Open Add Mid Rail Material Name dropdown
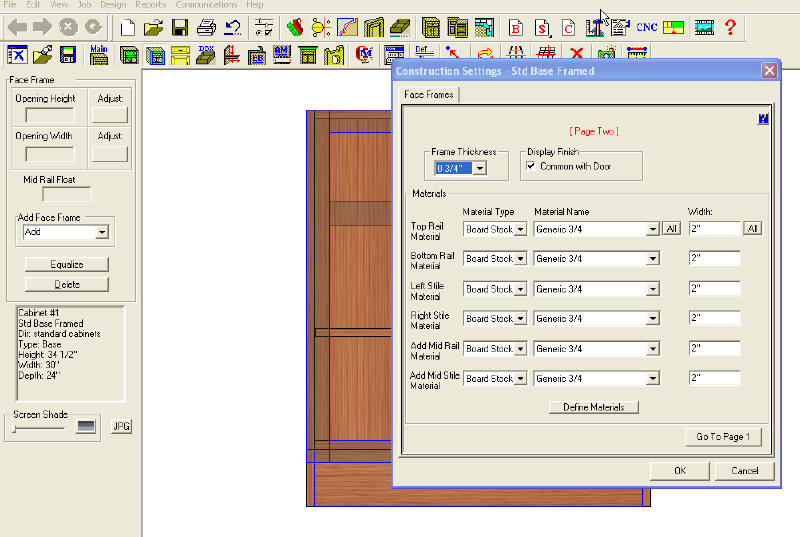The width and height of the screenshot is (800, 537). (653, 349)
